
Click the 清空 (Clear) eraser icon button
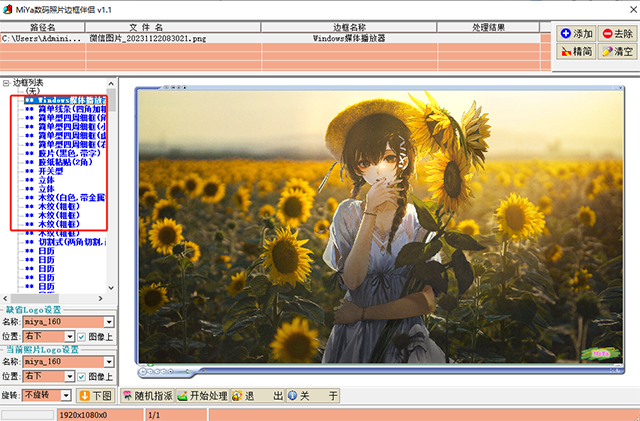coord(617,51)
